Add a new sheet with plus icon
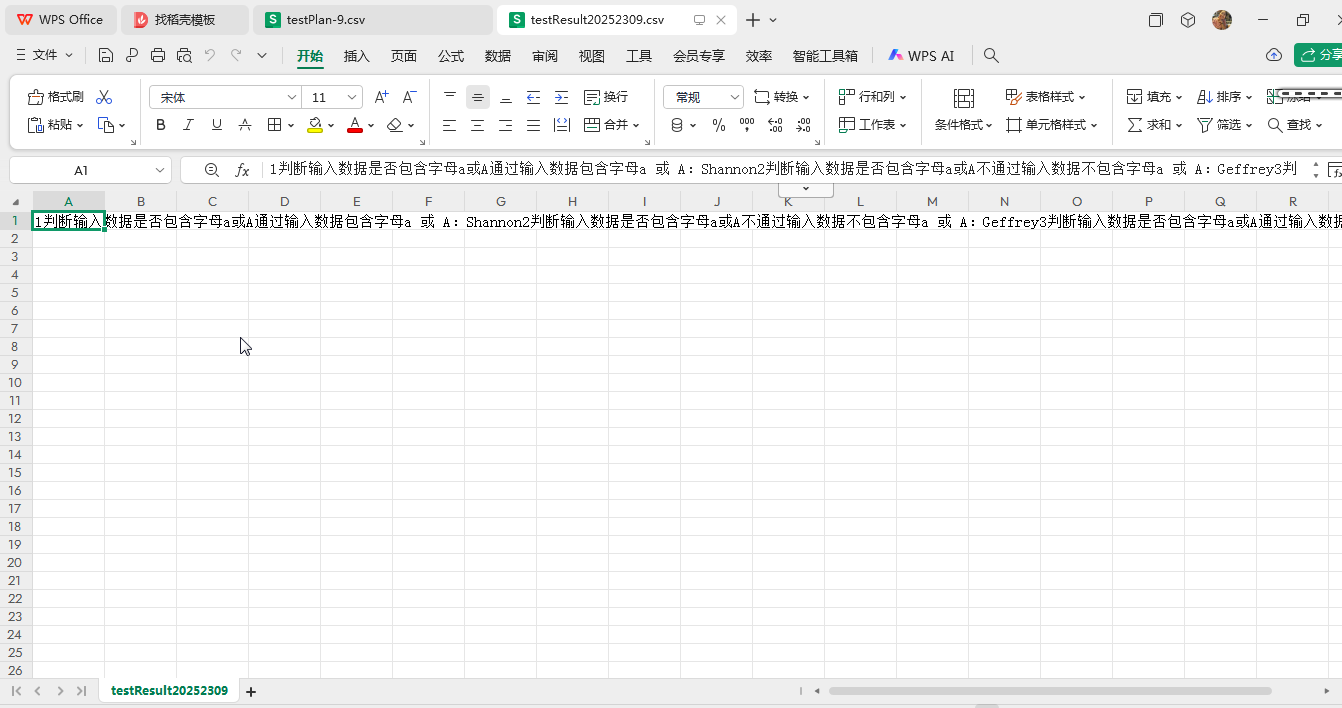Screen dimensions: 1342x708 [251, 691]
